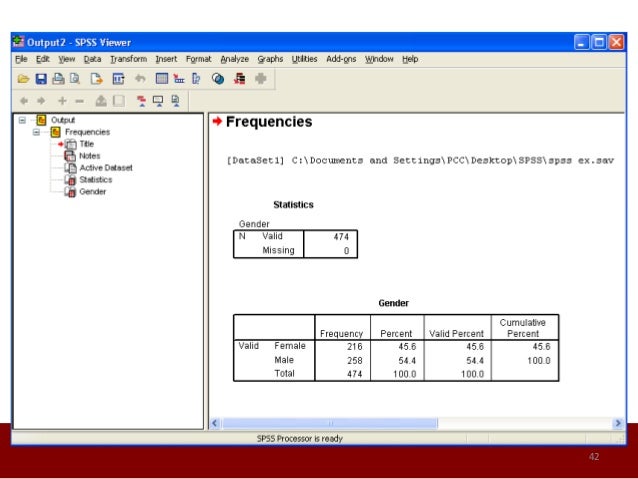
Task: Click the red Designate Window icon
Action: tap(239, 78)
